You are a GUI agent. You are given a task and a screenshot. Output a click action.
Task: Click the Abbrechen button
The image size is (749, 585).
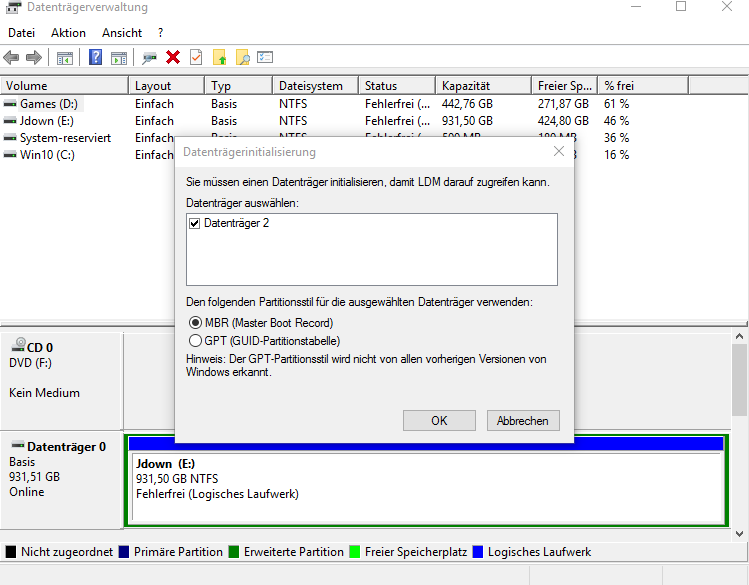point(523,421)
